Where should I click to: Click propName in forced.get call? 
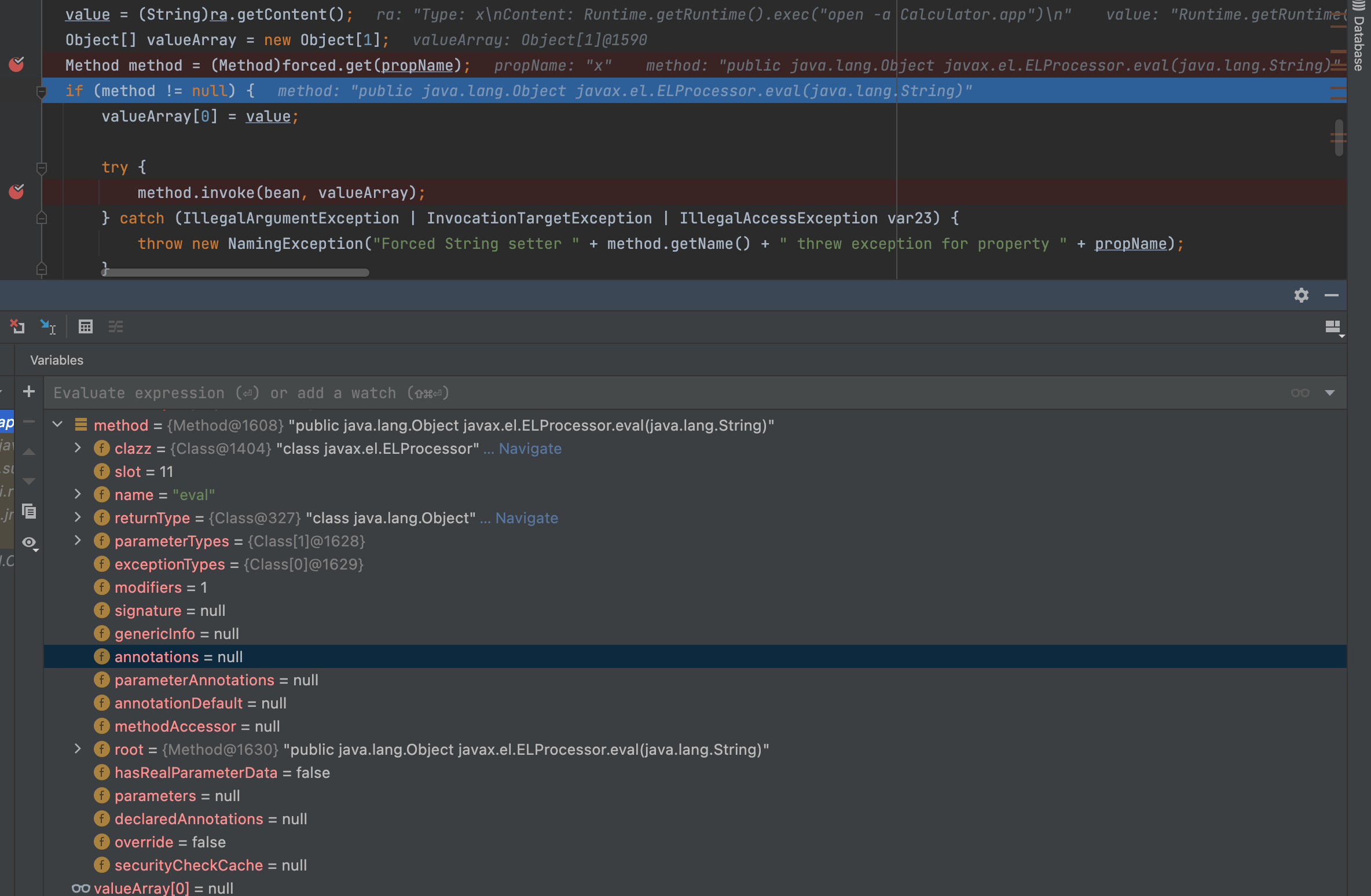coord(417,65)
